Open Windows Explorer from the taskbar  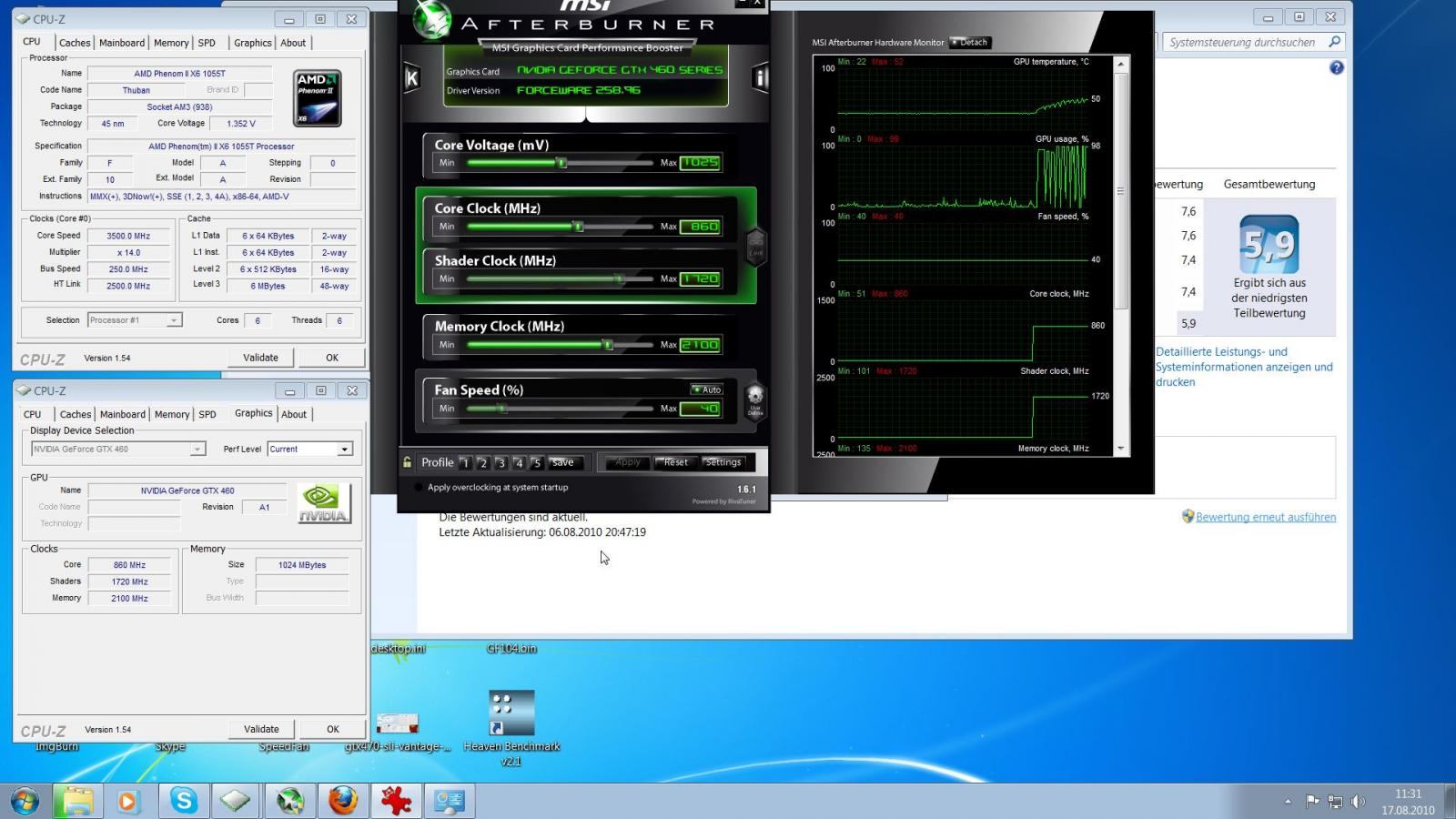coord(77,801)
